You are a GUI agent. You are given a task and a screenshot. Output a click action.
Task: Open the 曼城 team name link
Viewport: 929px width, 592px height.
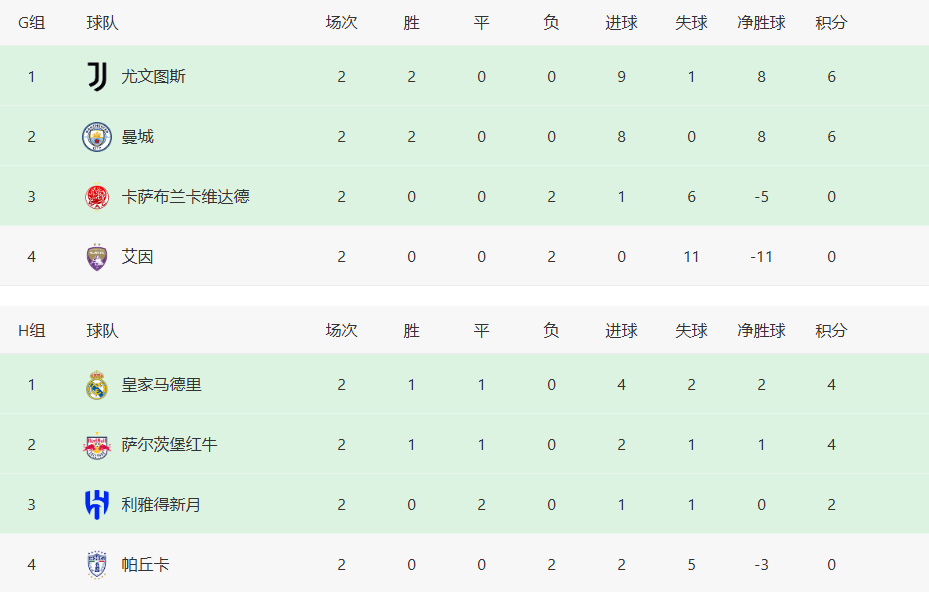tap(137, 137)
